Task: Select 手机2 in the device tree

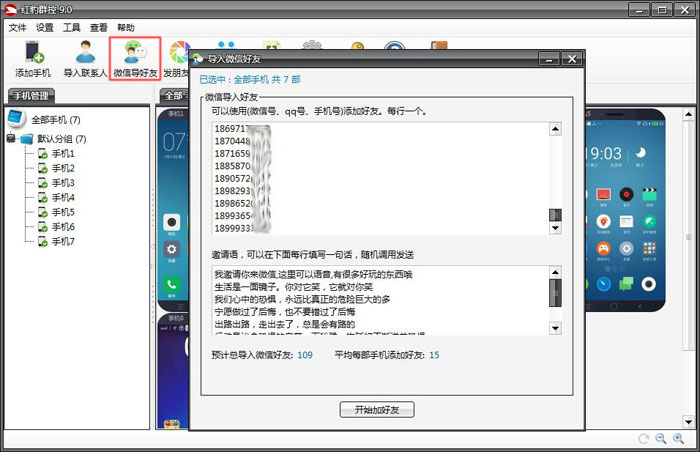Action: [x=63, y=168]
